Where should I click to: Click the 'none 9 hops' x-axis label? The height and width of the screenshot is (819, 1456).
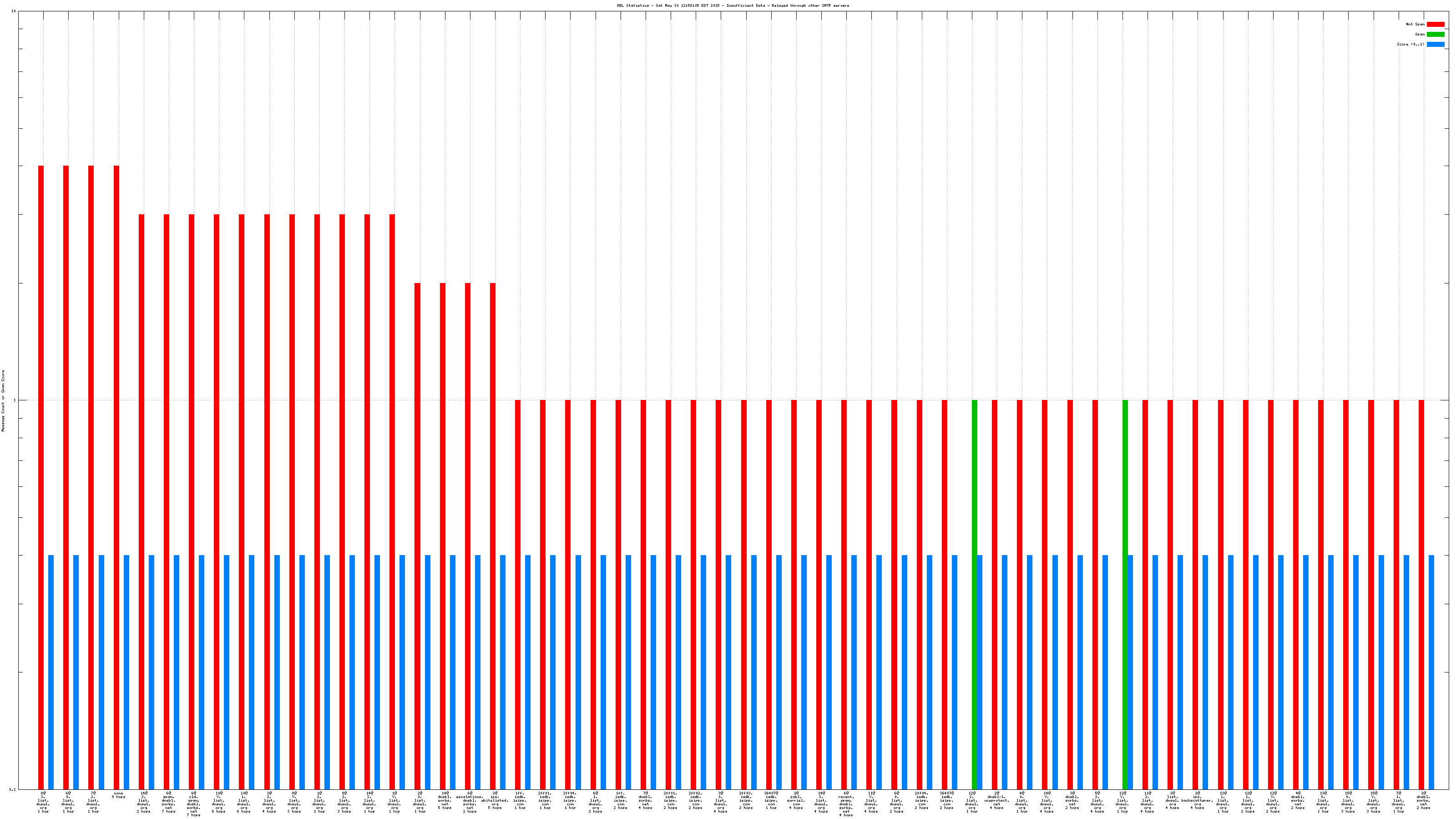coord(118,795)
